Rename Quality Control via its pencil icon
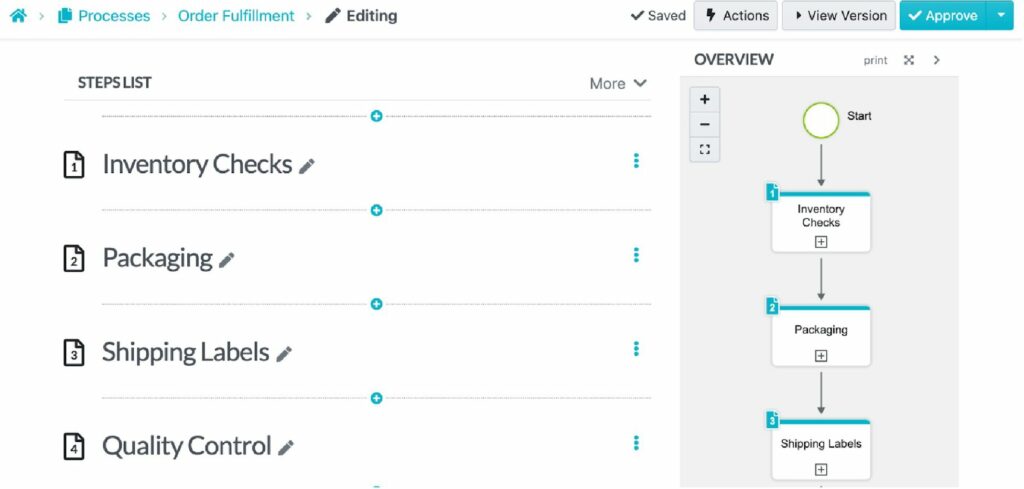The height and width of the screenshot is (489, 1024). pos(286,448)
